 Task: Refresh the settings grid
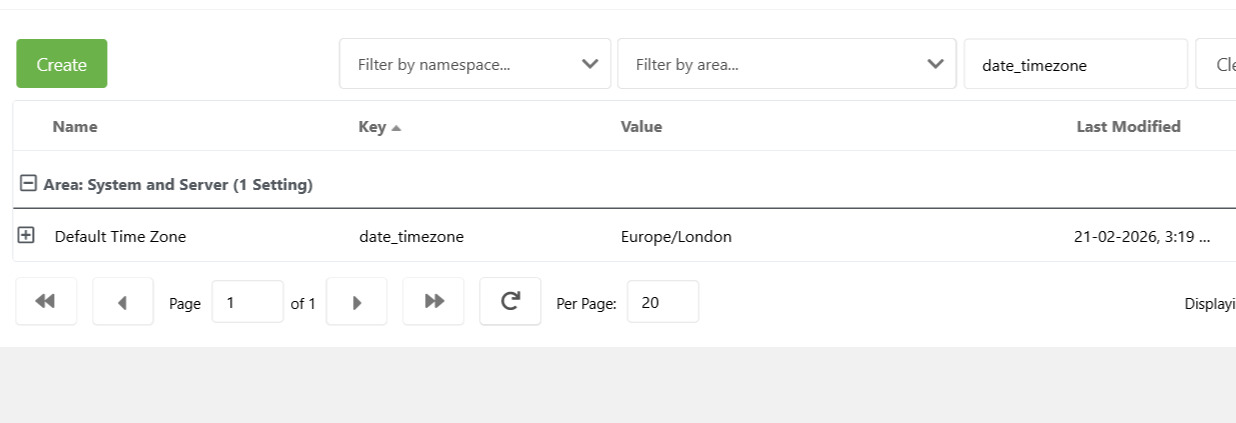click(x=510, y=301)
